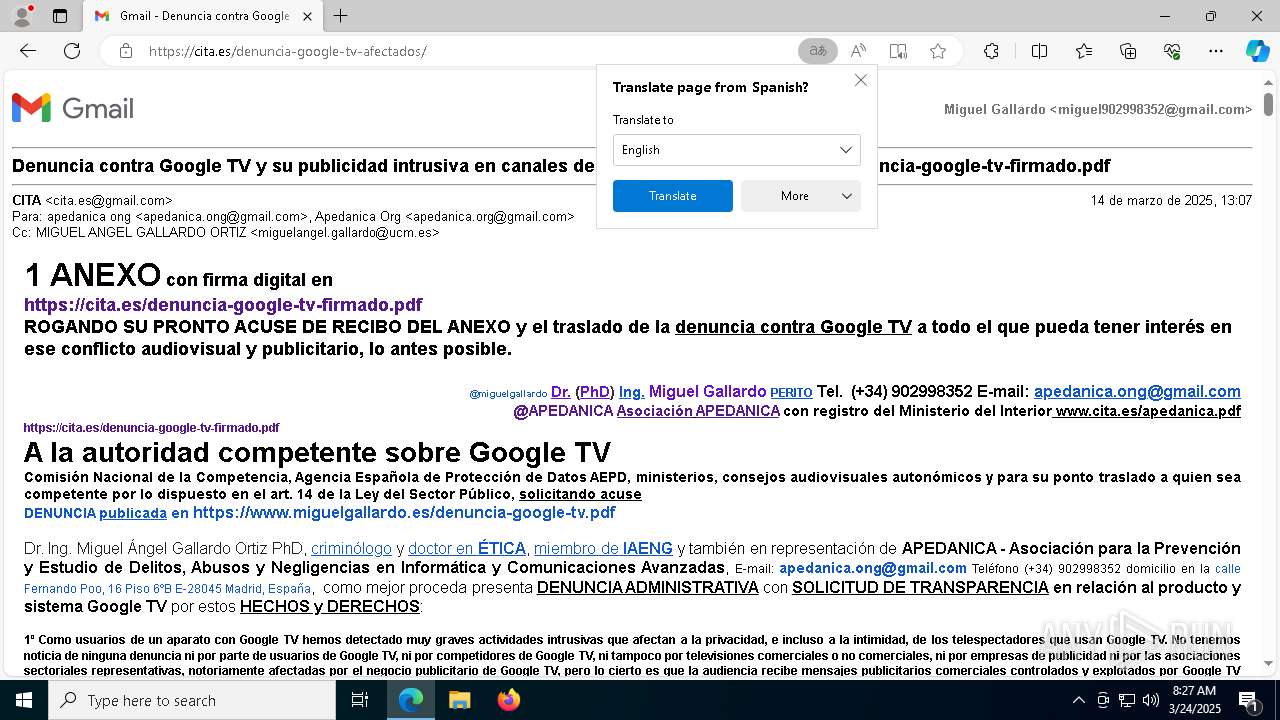Expand the More options button

(x=801, y=196)
